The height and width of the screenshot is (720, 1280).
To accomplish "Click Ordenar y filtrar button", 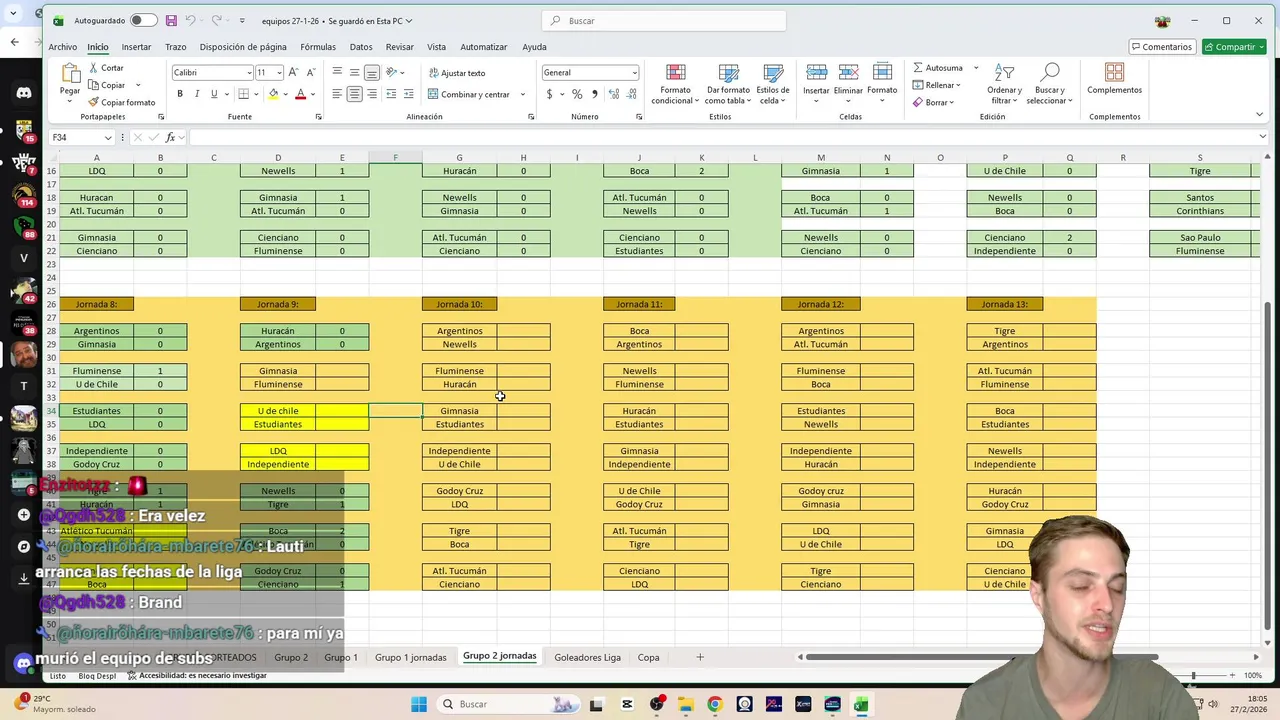I will 1004,83.
